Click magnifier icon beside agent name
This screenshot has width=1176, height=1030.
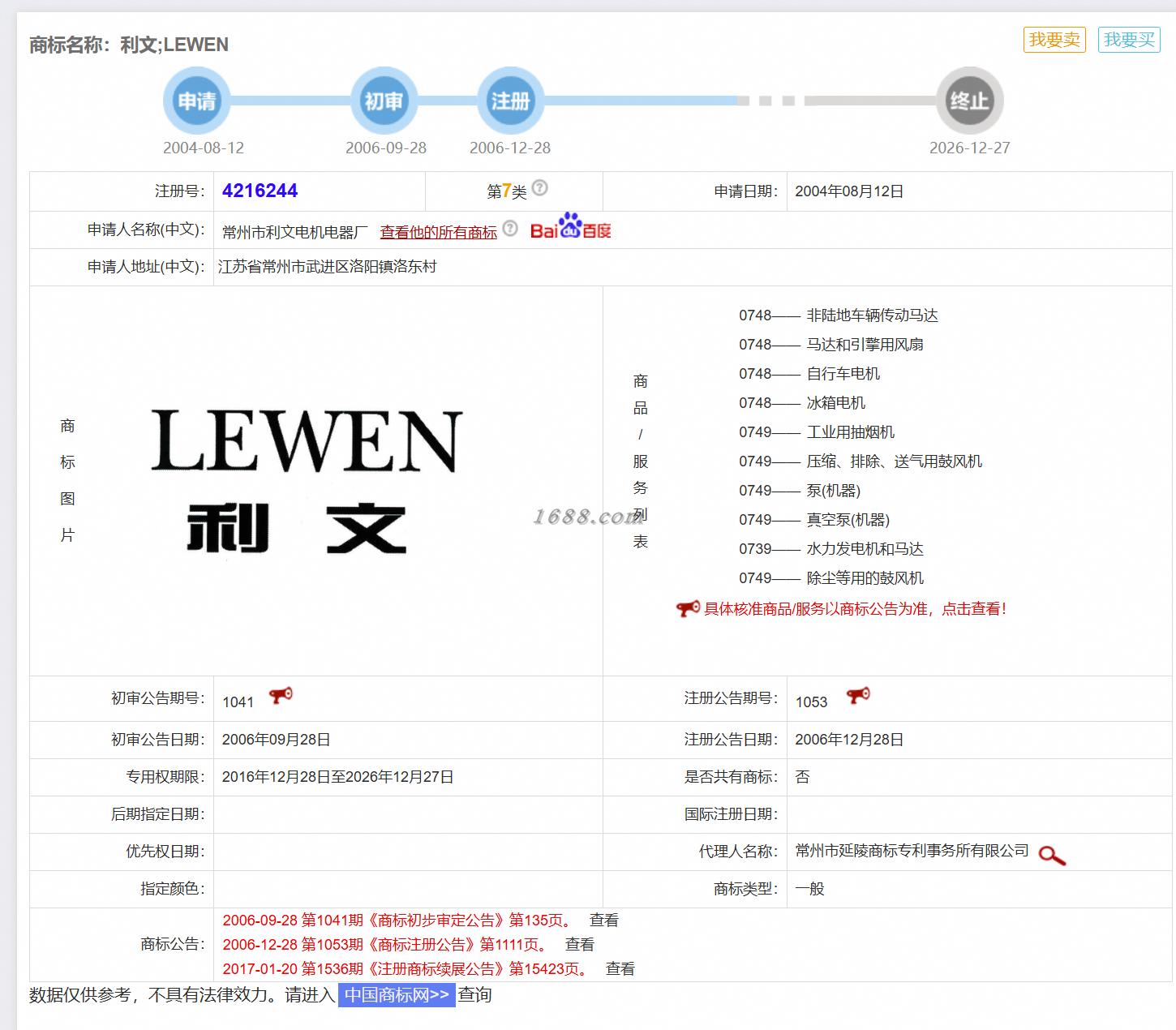click(x=1052, y=855)
